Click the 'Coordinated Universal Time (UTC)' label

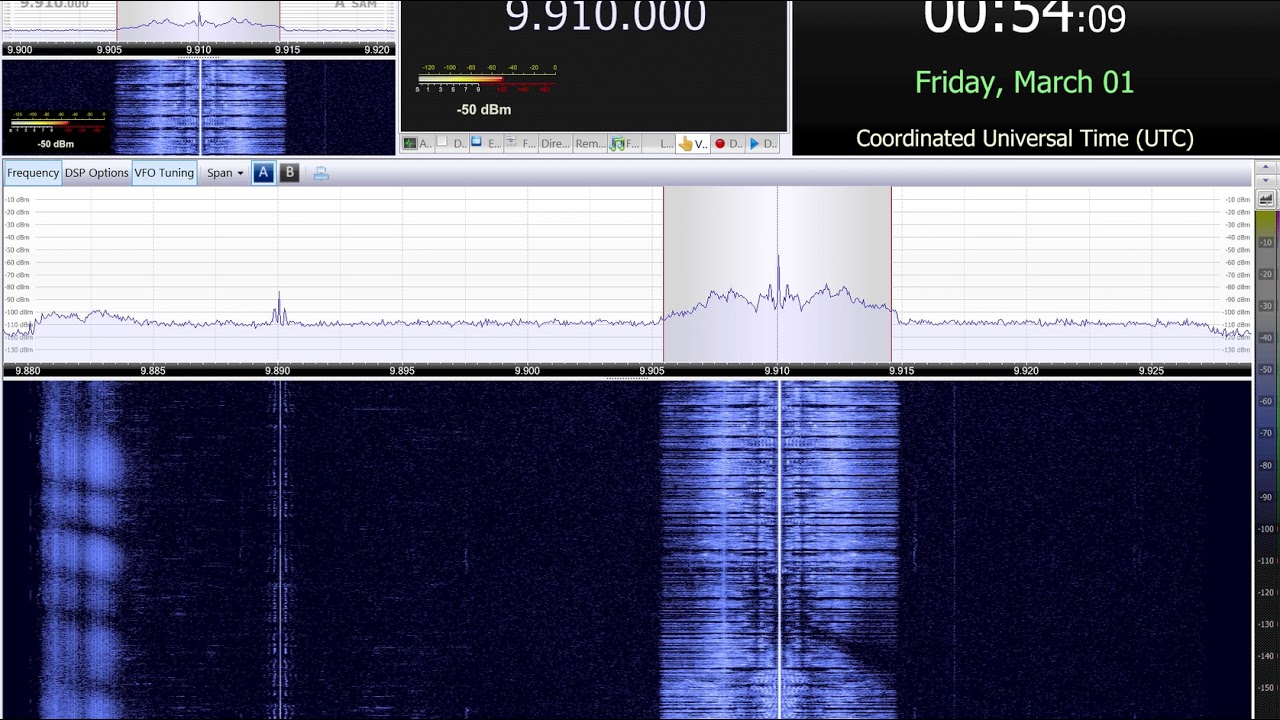tap(1025, 139)
